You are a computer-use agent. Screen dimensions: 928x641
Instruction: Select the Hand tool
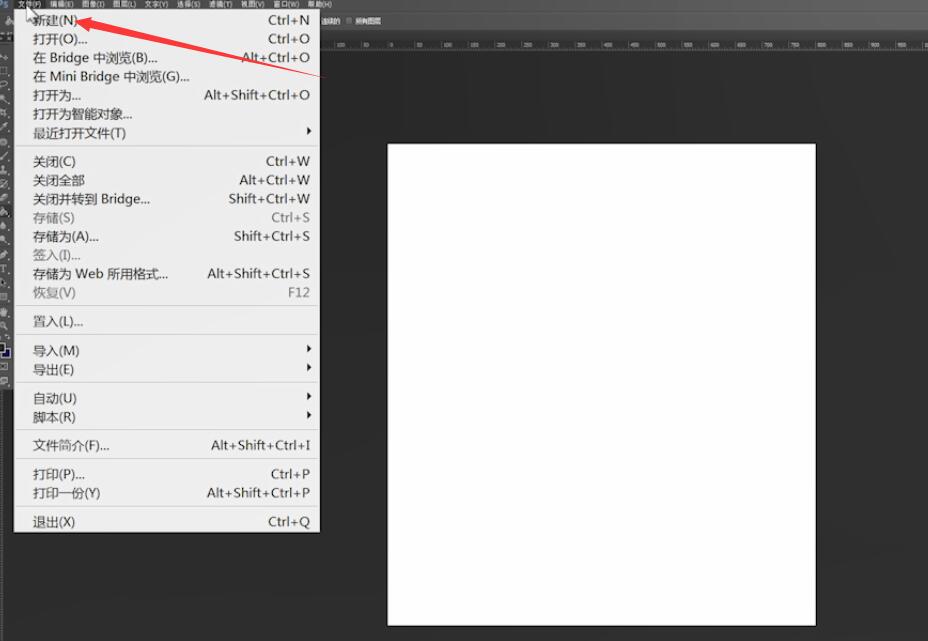(x=5, y=312)
